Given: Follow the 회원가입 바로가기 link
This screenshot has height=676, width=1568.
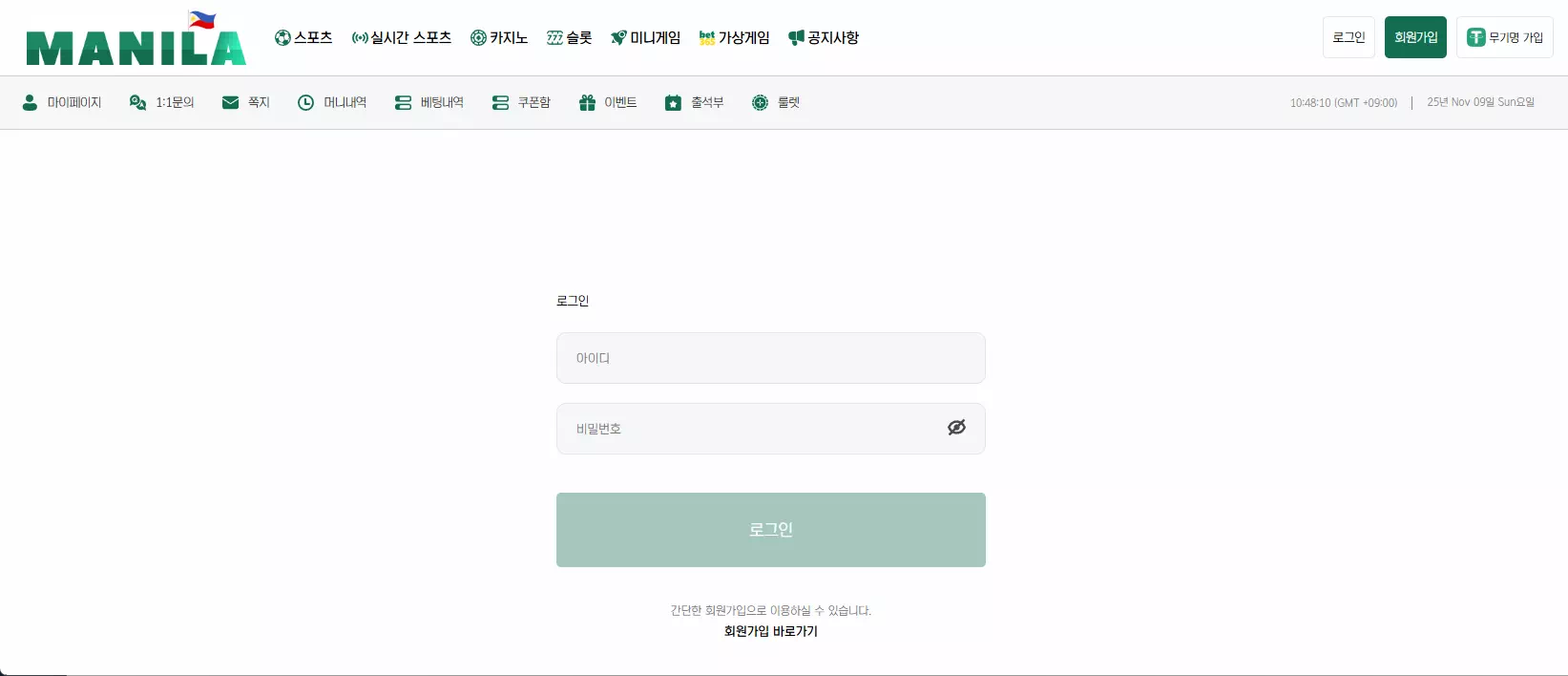Looking at the screenshot, I should 770,631.
